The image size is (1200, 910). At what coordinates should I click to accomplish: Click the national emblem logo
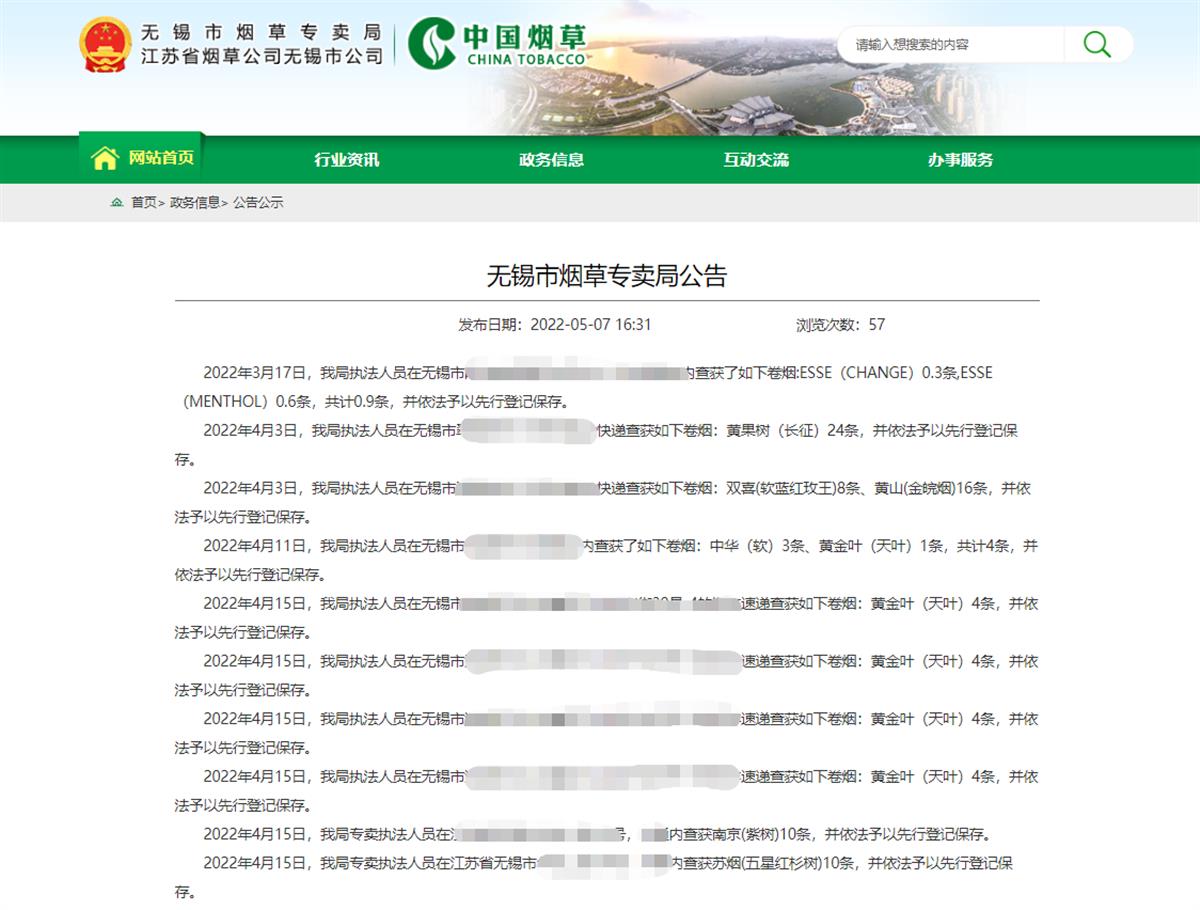coord(104,45)
